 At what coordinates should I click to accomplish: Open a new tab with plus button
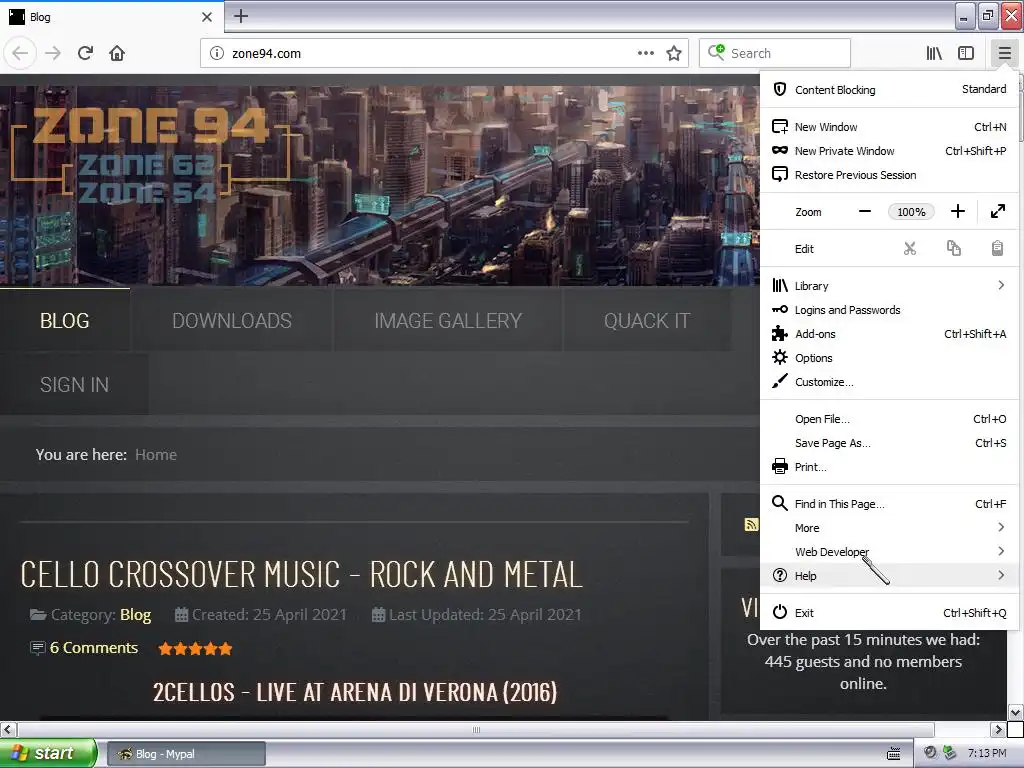tap(241, 16)
